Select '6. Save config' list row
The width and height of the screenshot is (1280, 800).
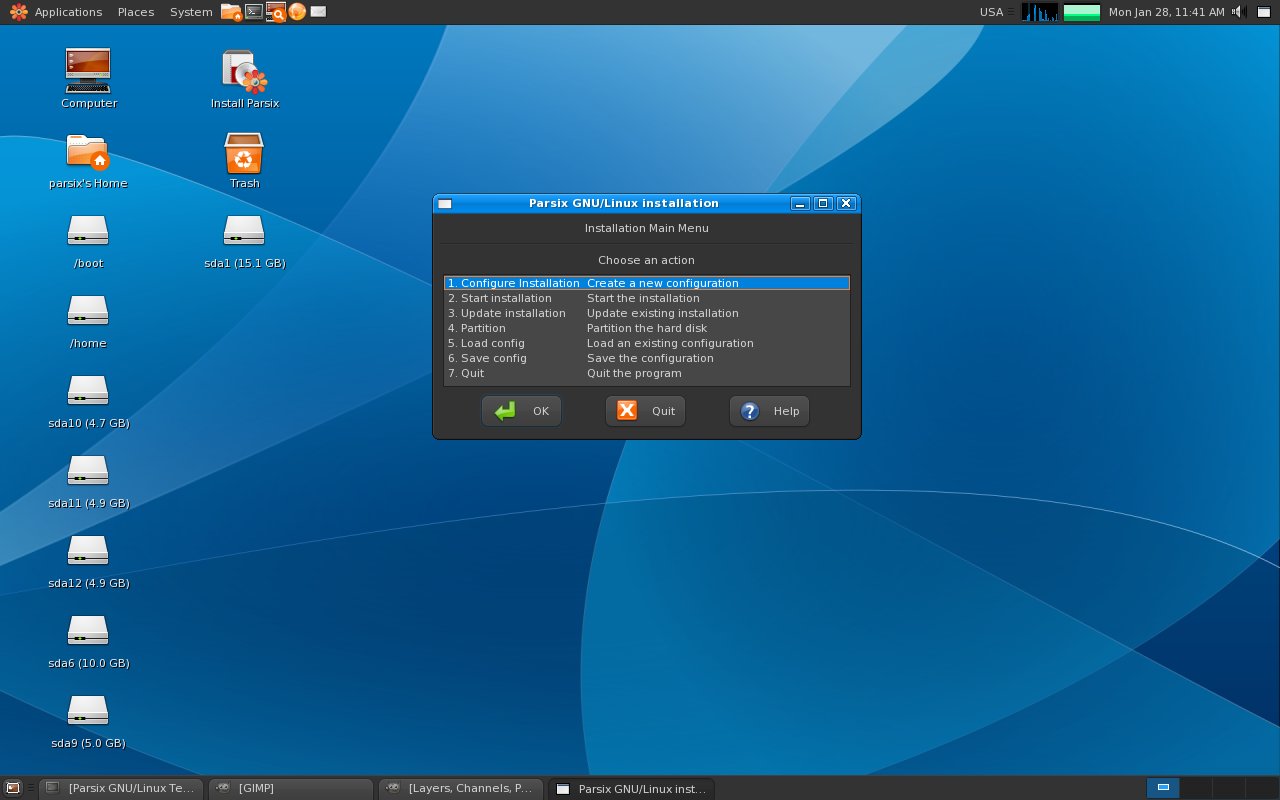pyautogui.click(x=647, y=358)
